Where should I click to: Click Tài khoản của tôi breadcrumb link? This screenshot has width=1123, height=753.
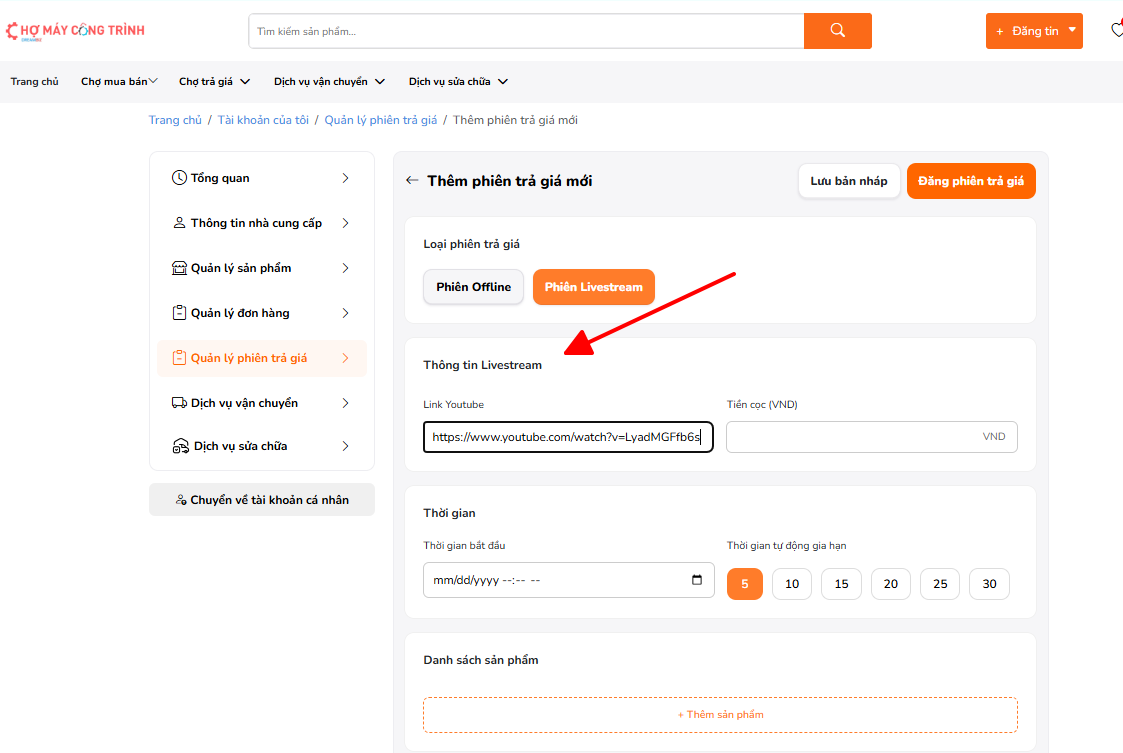click(x=263, y=120)
